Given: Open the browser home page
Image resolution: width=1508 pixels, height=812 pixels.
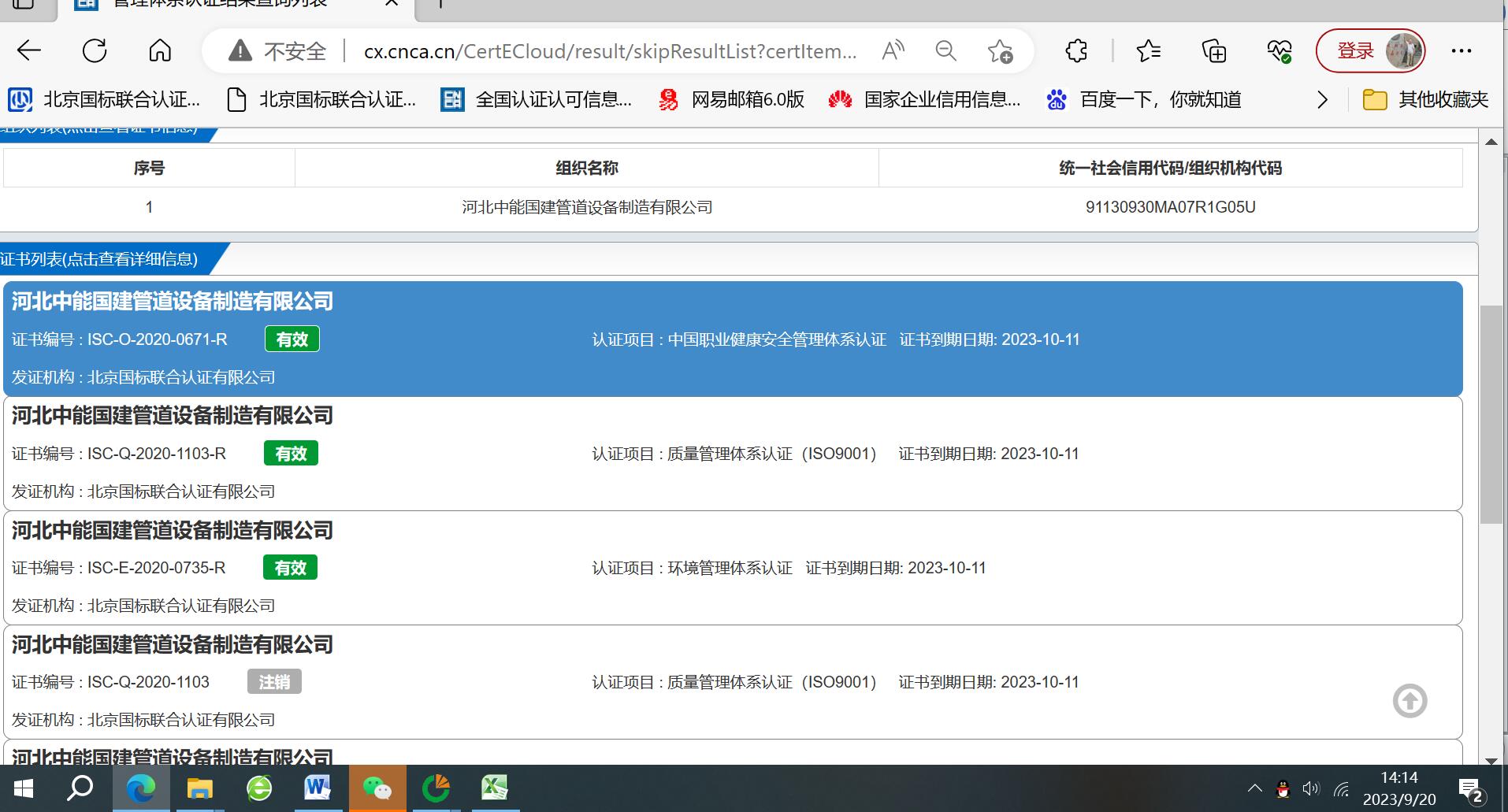Looking at the screenshot, I should coord(160,51).
